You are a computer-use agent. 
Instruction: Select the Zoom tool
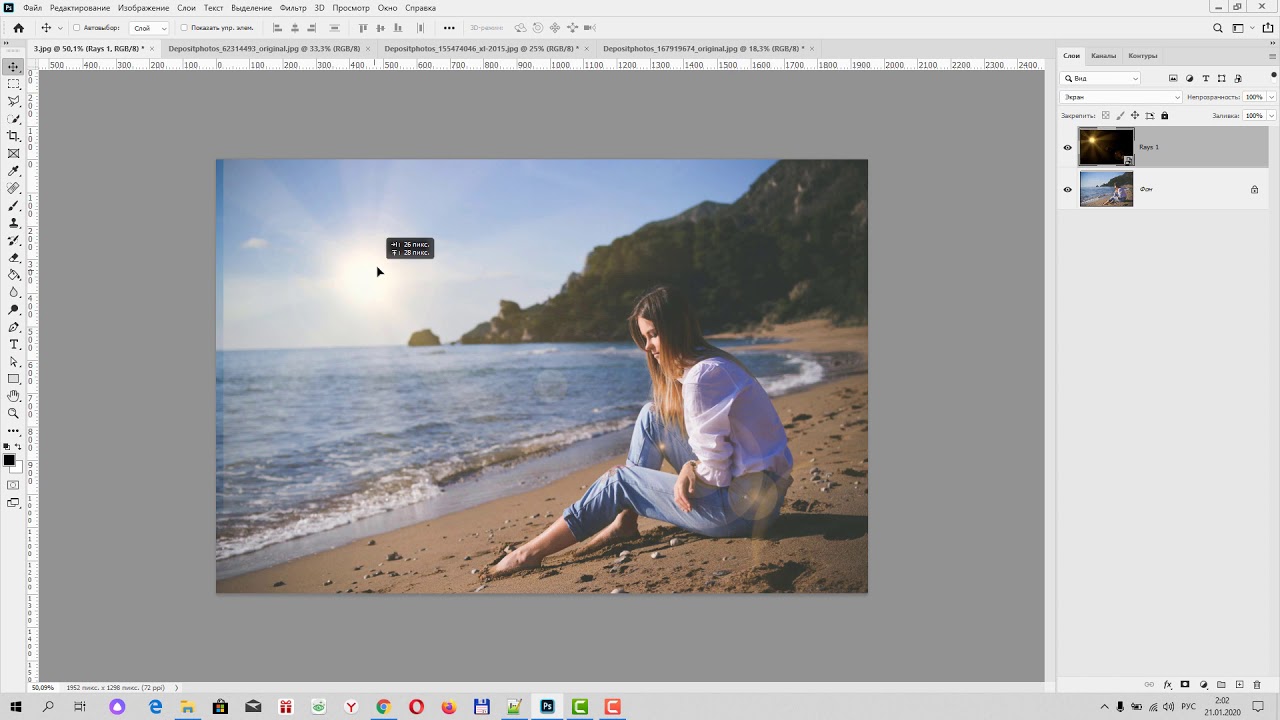[13, 413]
